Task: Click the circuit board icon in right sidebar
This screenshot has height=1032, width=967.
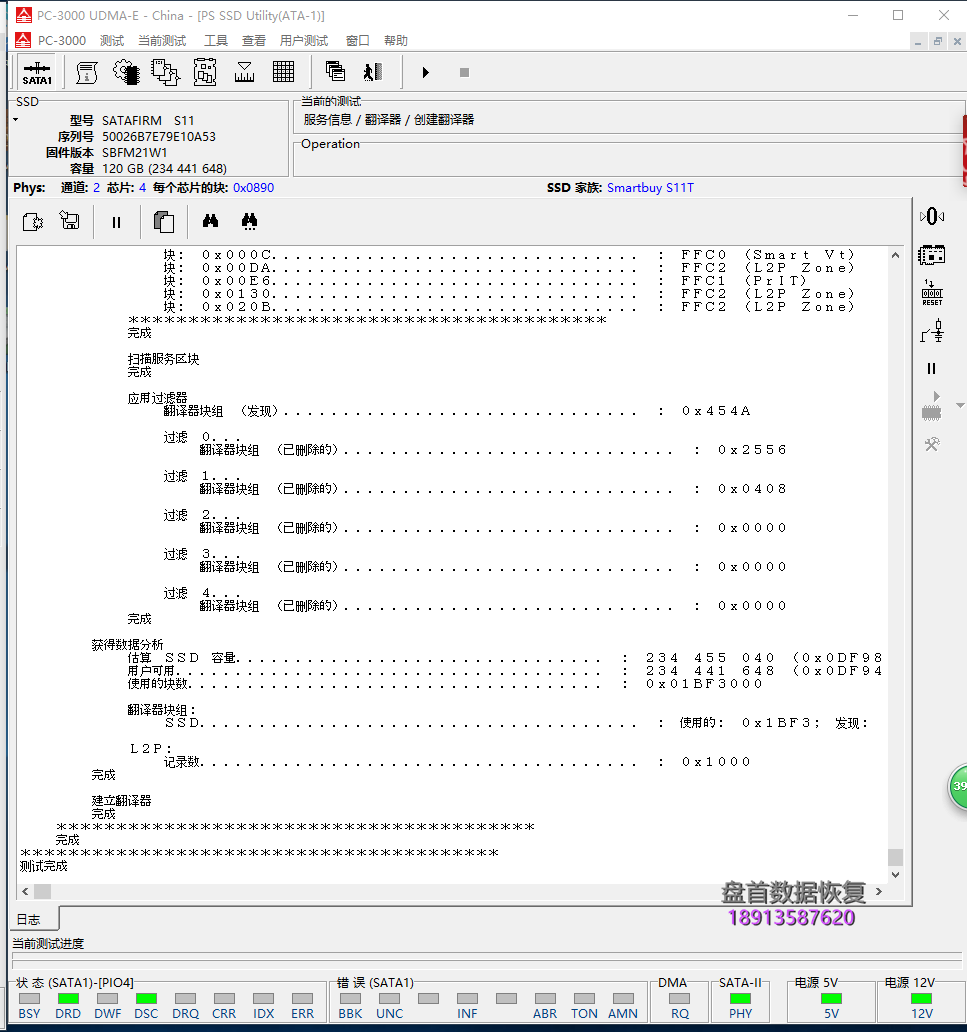Action: 931,255
